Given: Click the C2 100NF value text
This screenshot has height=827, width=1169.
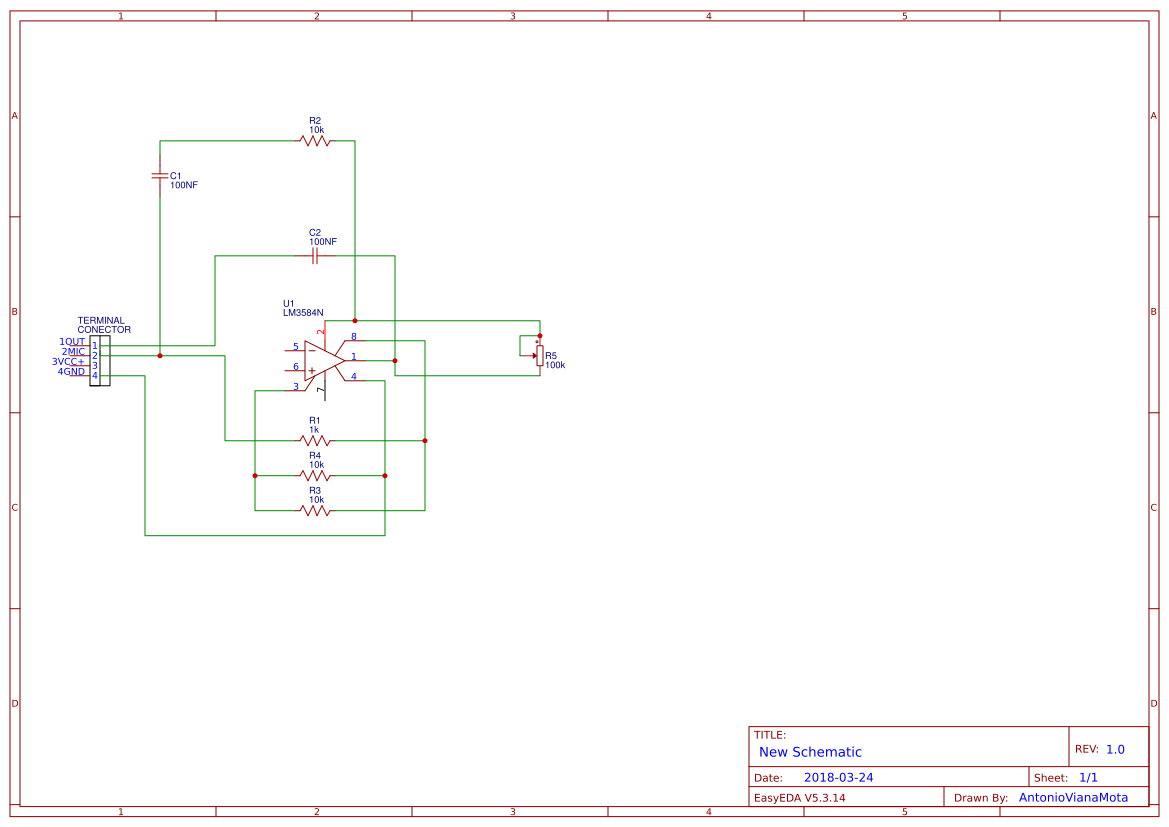Looking at the screenshot, I should (x=323, y=242).
